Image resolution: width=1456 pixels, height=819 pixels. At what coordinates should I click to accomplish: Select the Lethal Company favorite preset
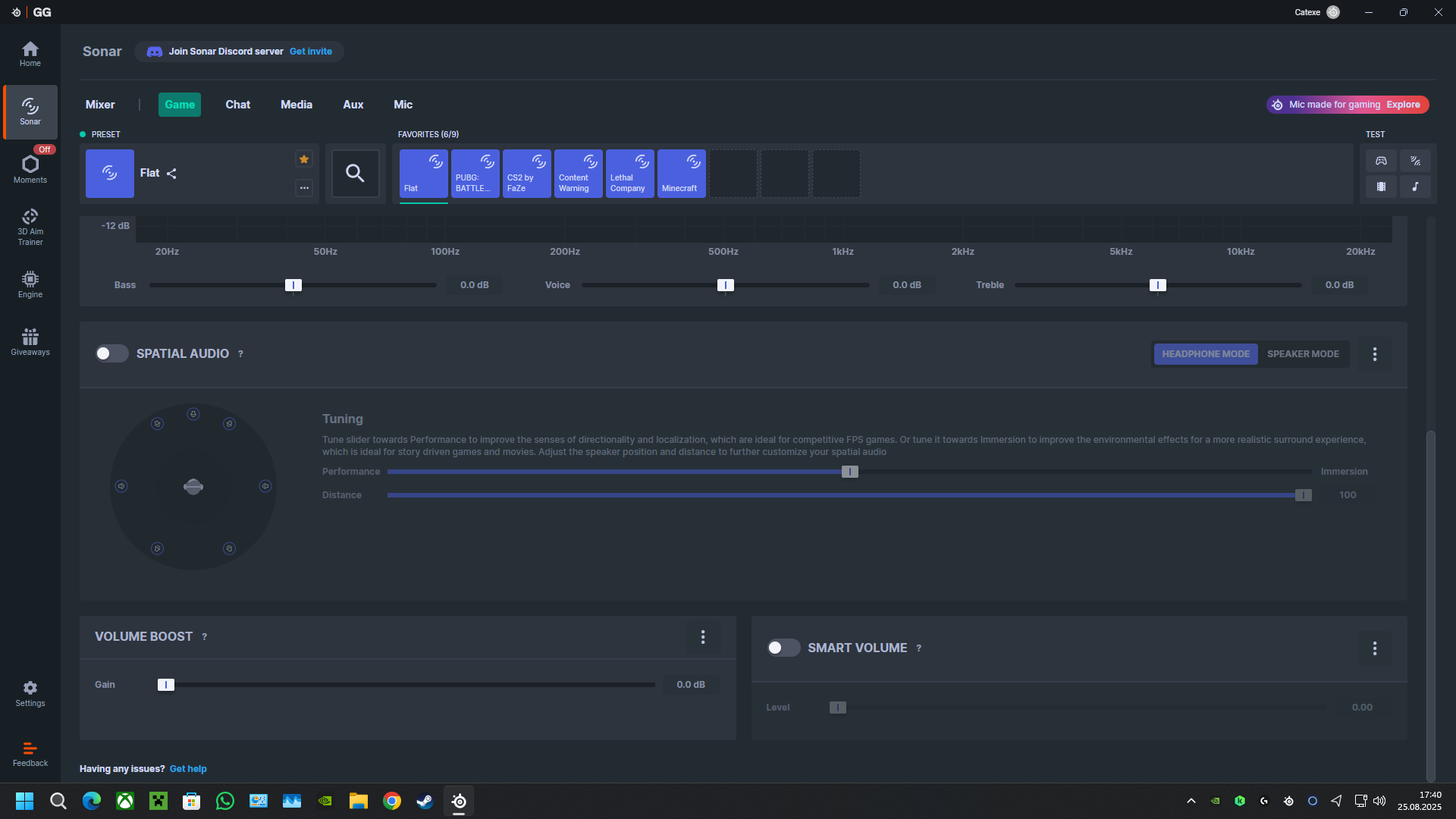(x=630, y=174)
